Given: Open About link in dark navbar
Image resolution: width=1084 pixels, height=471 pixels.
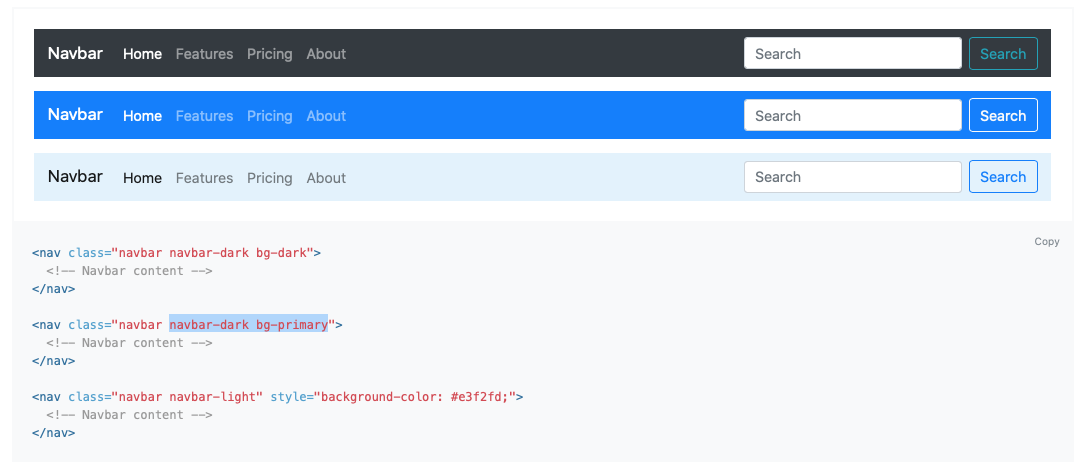Looking at the screenshot, I should click(326, 53).
